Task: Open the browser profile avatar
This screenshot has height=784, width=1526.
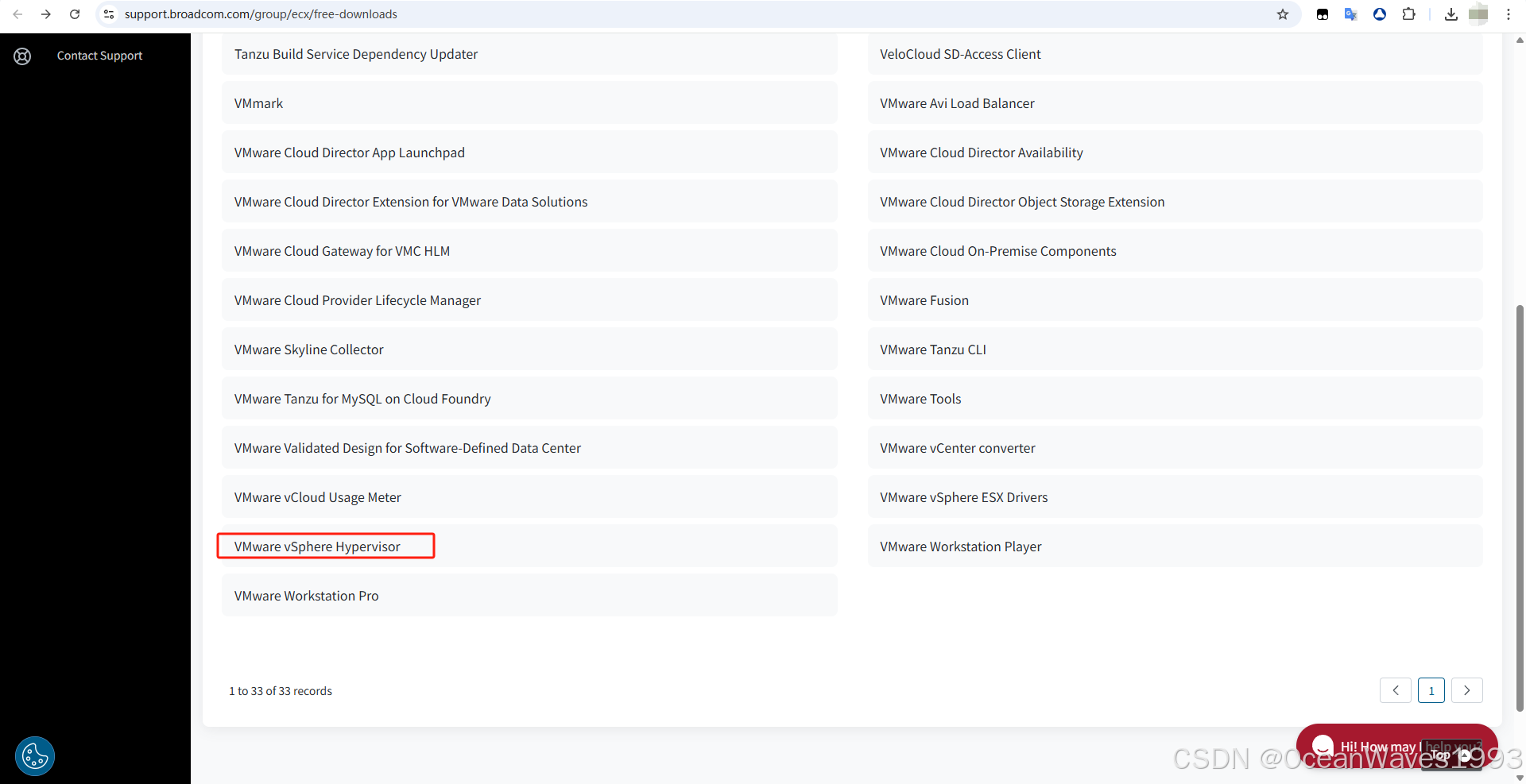Action: [x=1478, y=14]
